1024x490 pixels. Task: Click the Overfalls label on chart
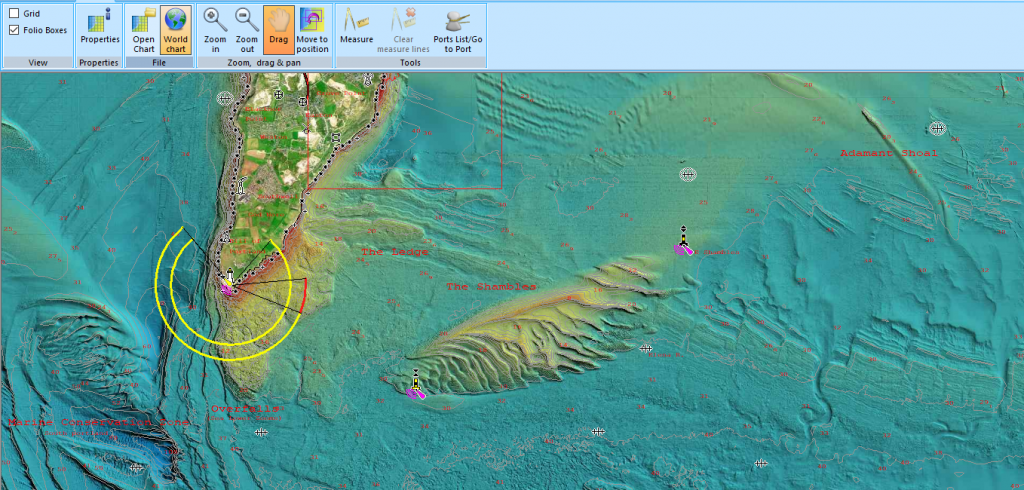click(x=247, y=409)
